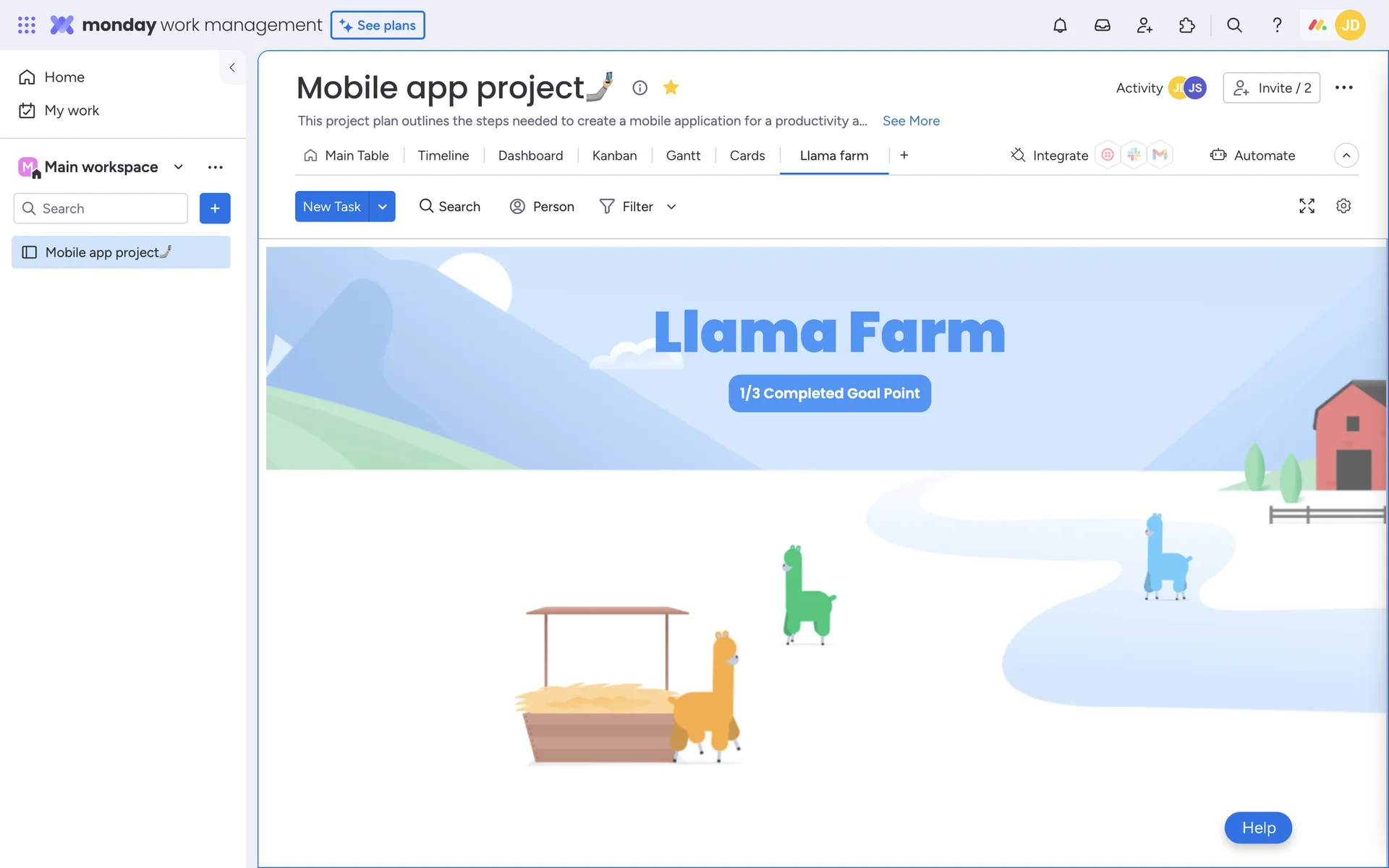The image size is (1389, 868).
Task: Click the invite members icon in top bar
Action: coord(1144,25)
